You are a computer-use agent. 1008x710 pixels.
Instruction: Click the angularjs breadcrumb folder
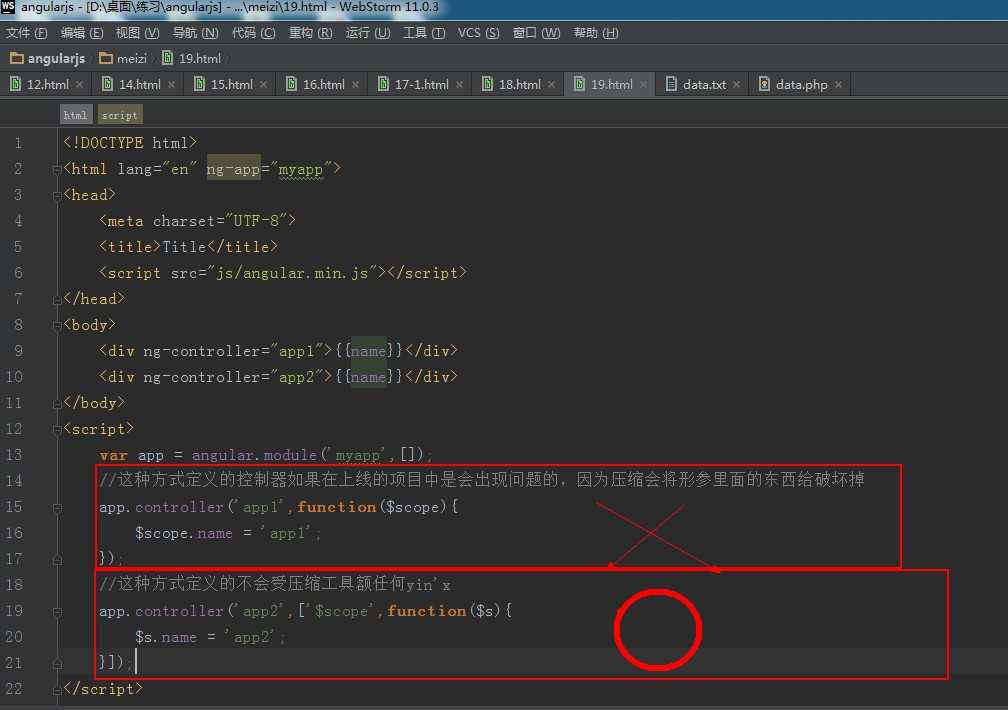[48, 59]
